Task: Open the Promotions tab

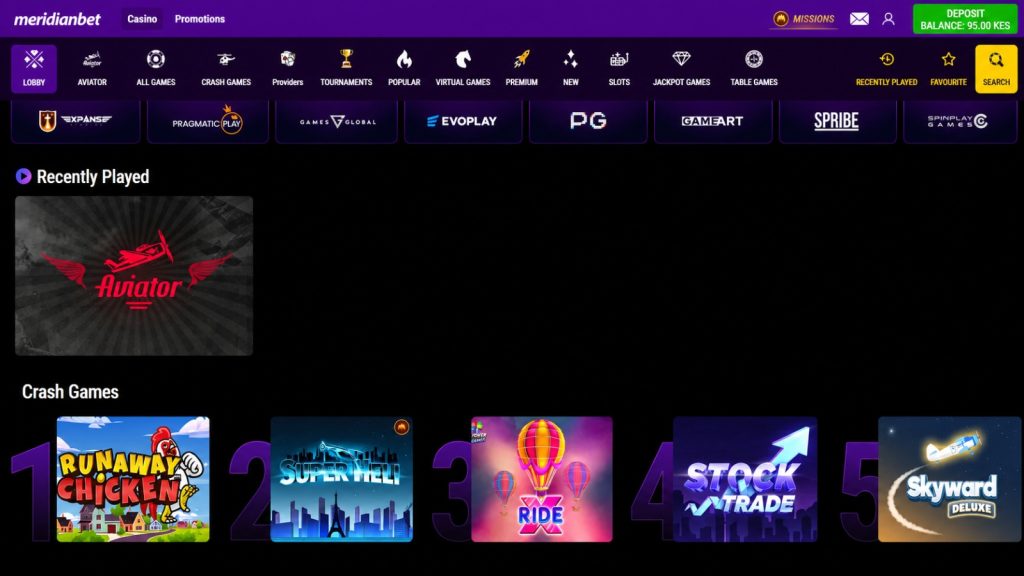Action: click(x=200, y=19)
